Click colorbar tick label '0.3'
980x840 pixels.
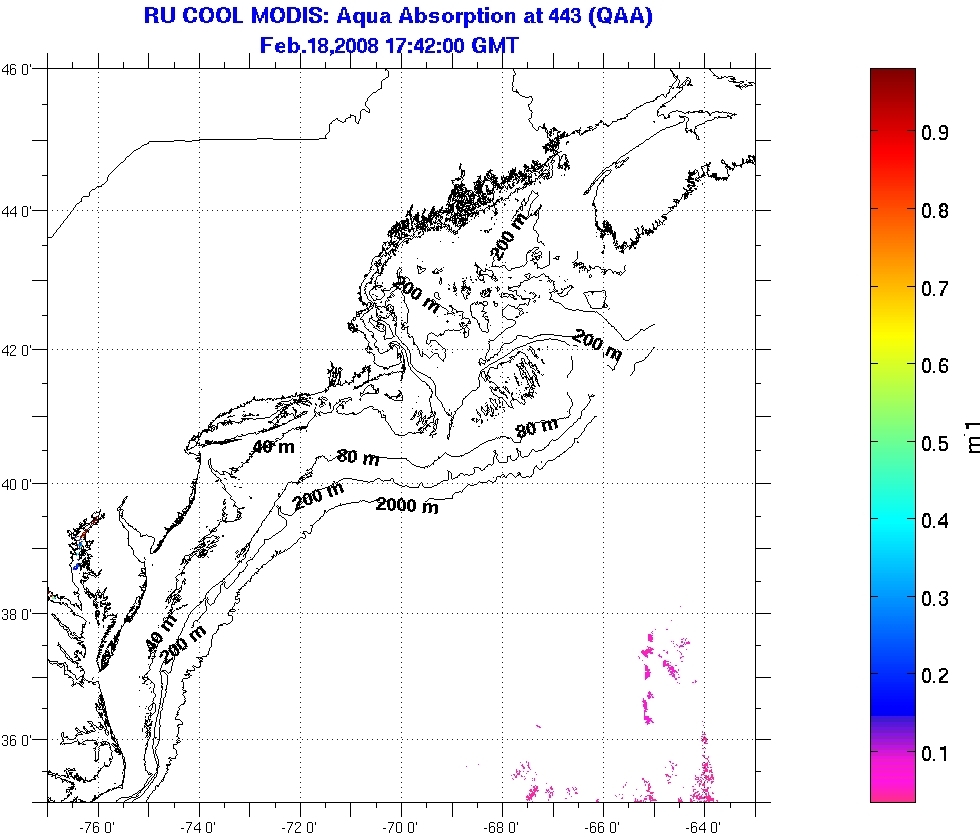(934, 599)
